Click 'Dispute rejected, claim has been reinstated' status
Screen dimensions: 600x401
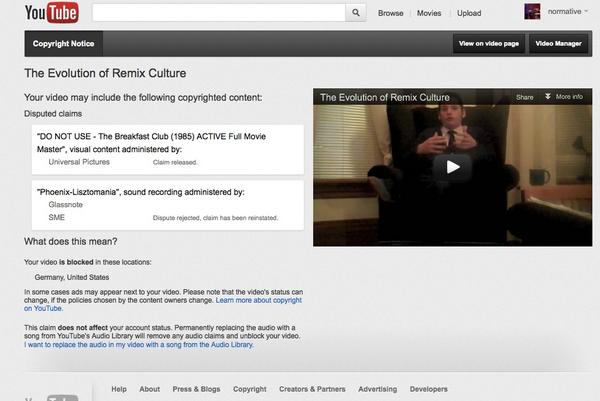click(x=215, y=218)
